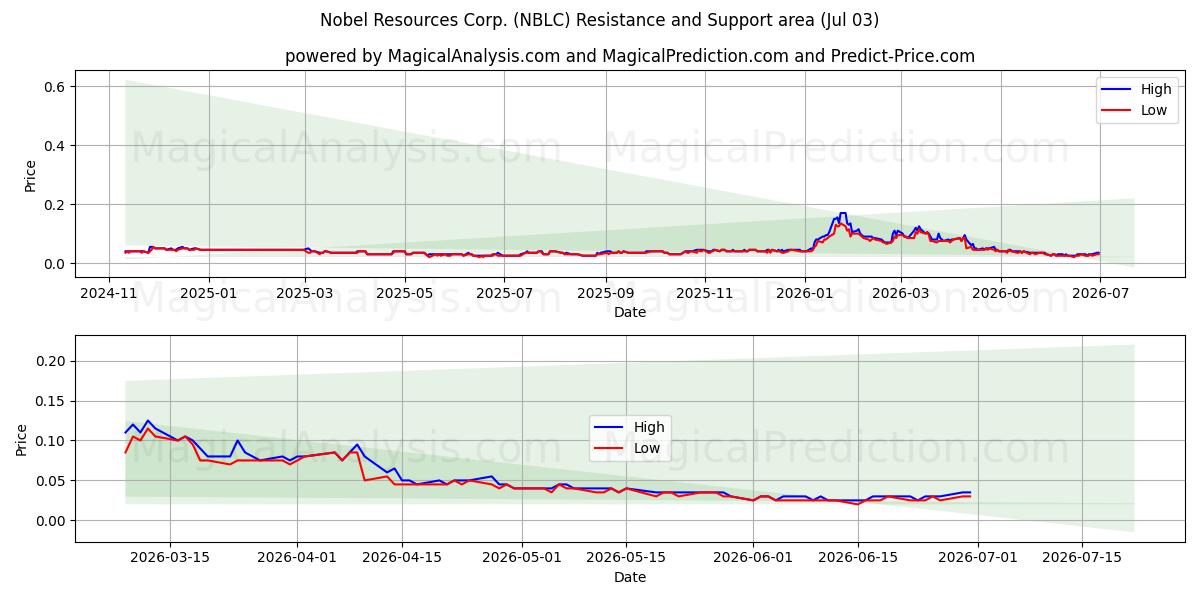
Task: Click the bottom chart 'Price' axis label
Action: point(22,438)
